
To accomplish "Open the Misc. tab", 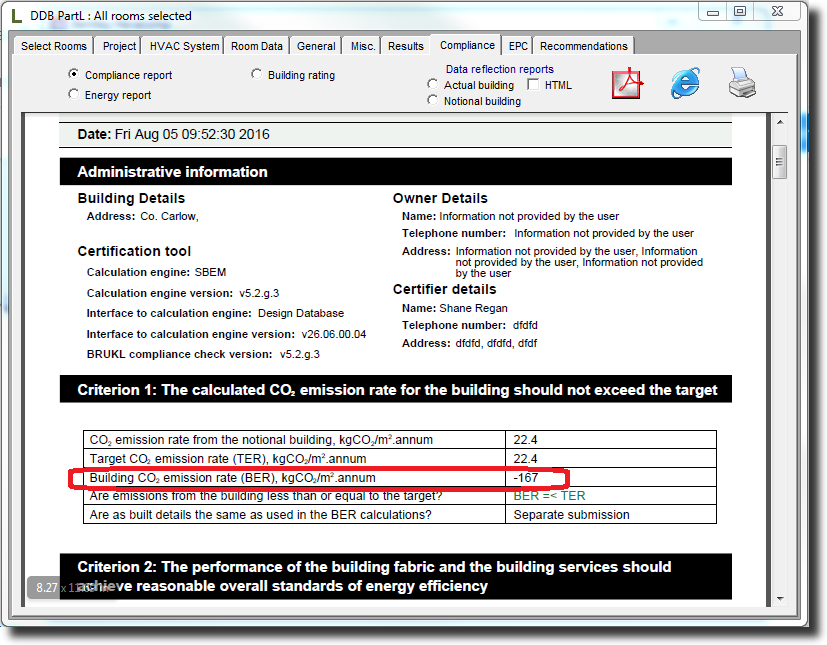I will 363,46.
